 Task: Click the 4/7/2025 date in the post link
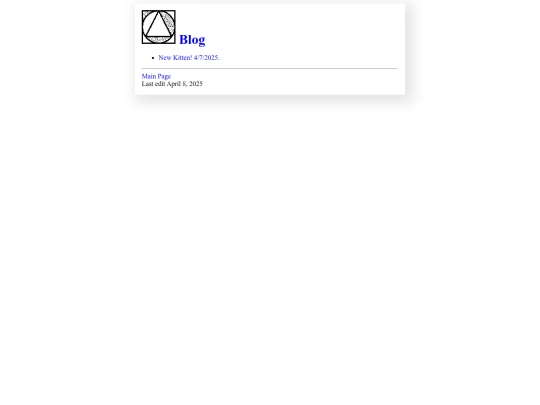(x=207, y=58)
